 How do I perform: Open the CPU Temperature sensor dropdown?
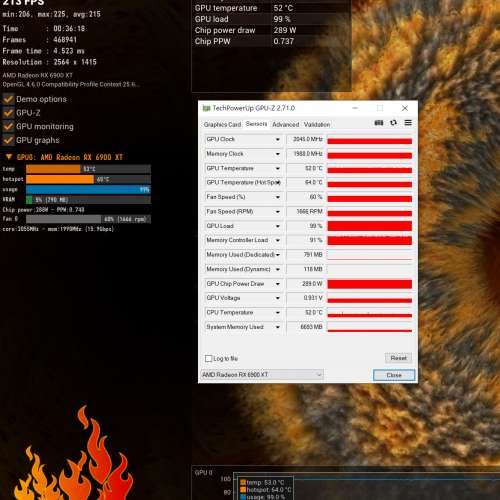(278, 313)
